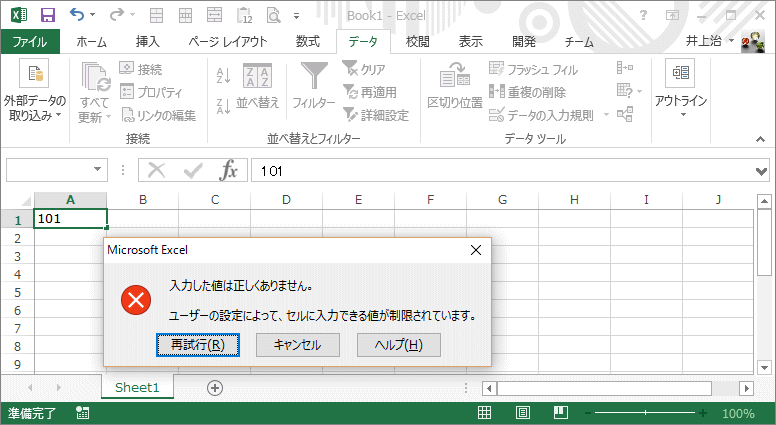Open the ファイル tab
The width and height of the screenshot is (776, 425).
coord(30,42)
